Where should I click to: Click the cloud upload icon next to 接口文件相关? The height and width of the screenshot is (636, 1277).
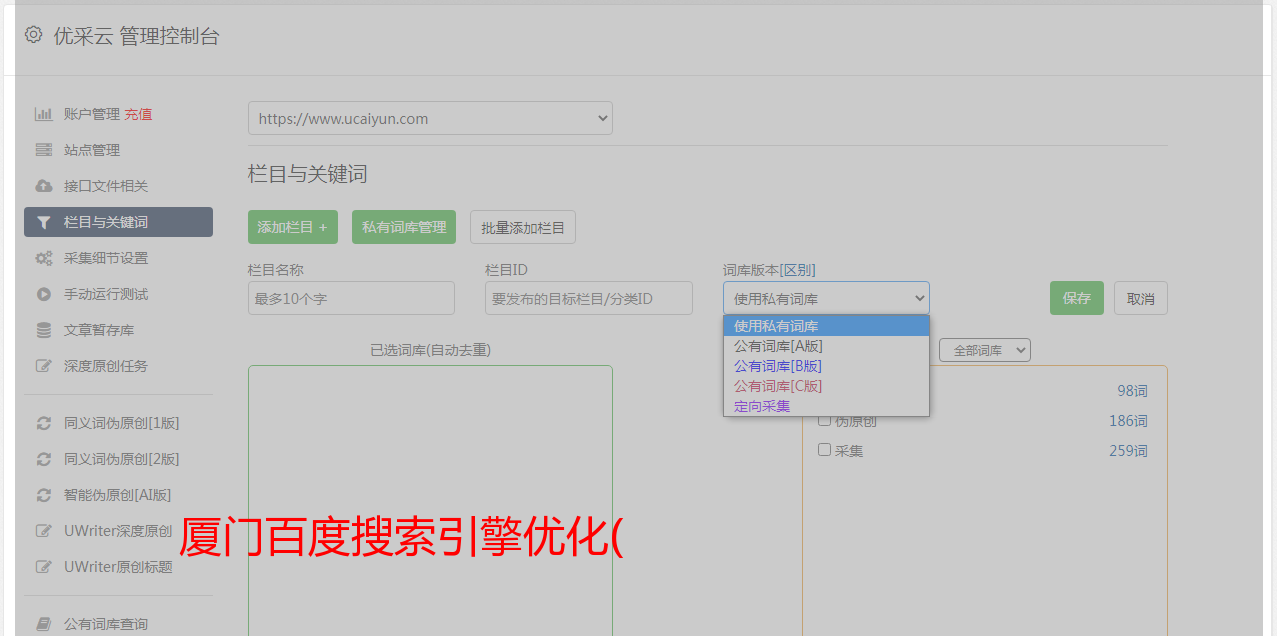tap(44, 186)
